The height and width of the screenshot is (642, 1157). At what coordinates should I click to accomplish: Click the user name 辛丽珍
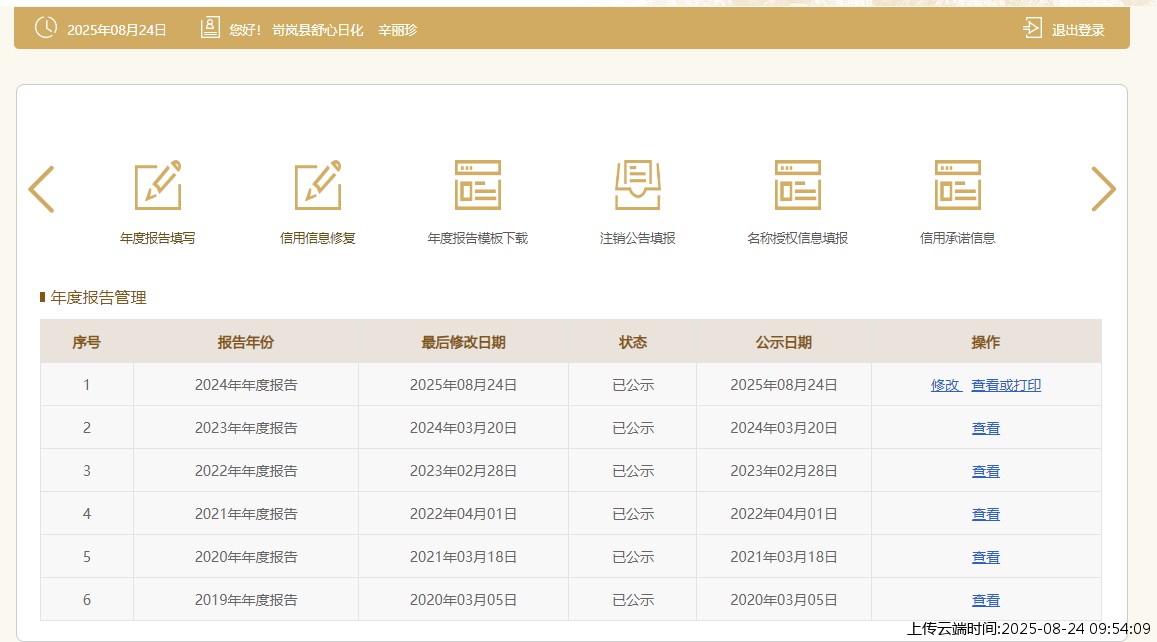click(398, 30)
